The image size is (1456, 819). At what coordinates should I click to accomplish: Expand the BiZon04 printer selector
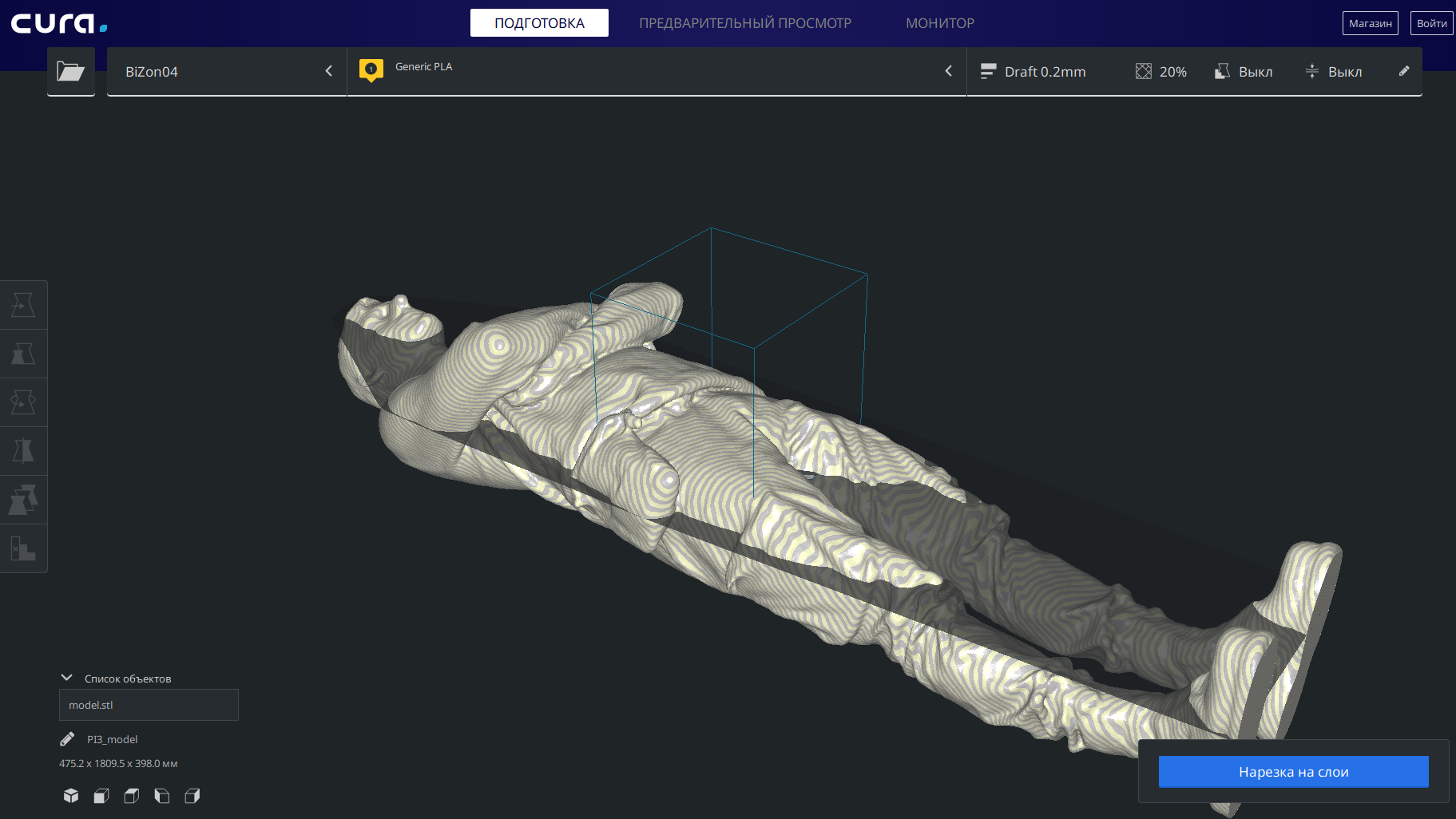click(x=227, y=72)
